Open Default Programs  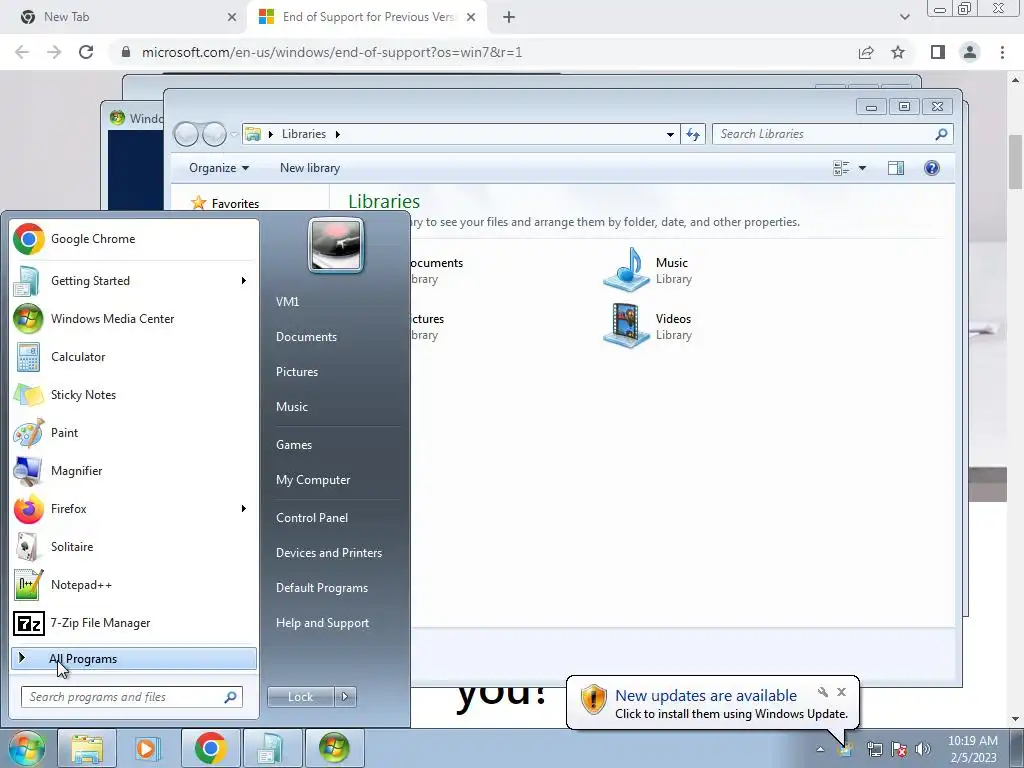322,588
